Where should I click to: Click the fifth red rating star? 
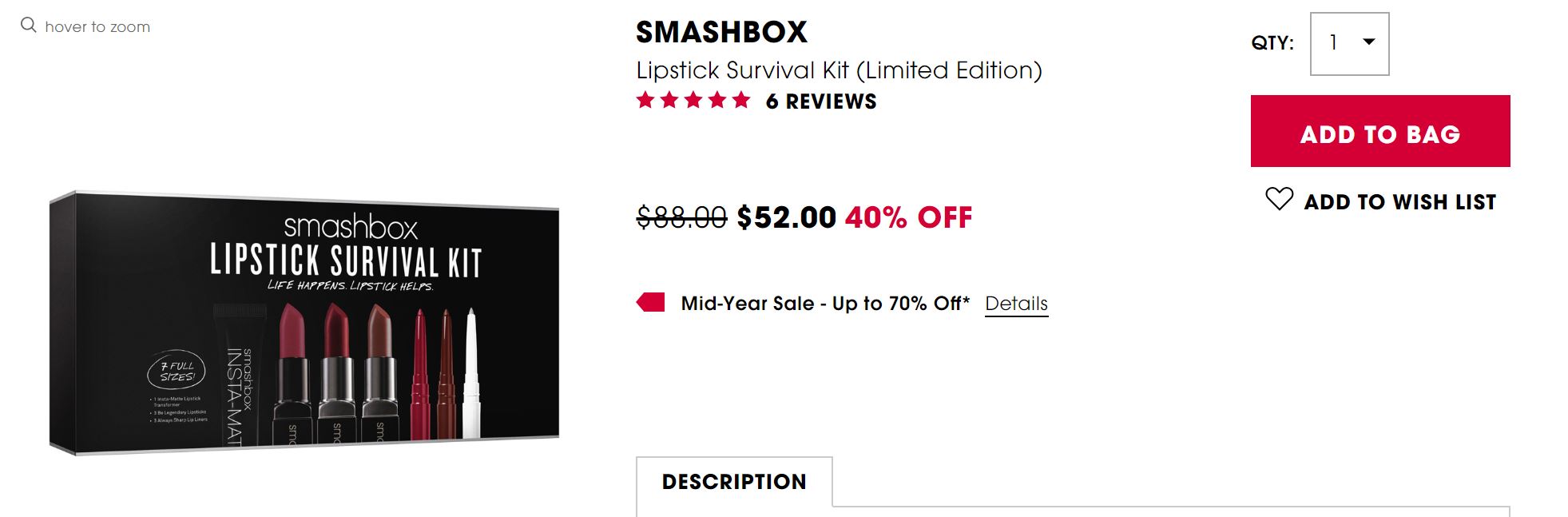point(741,101)
